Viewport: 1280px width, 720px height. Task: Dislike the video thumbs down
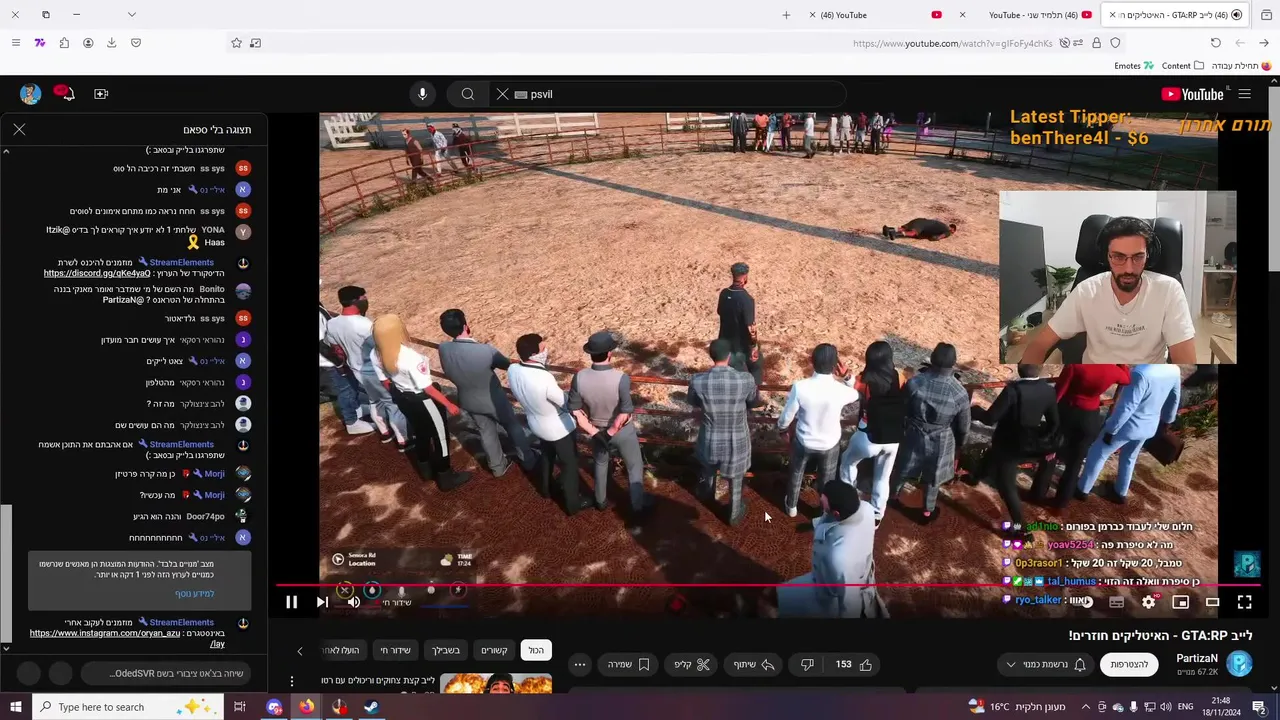807,664
